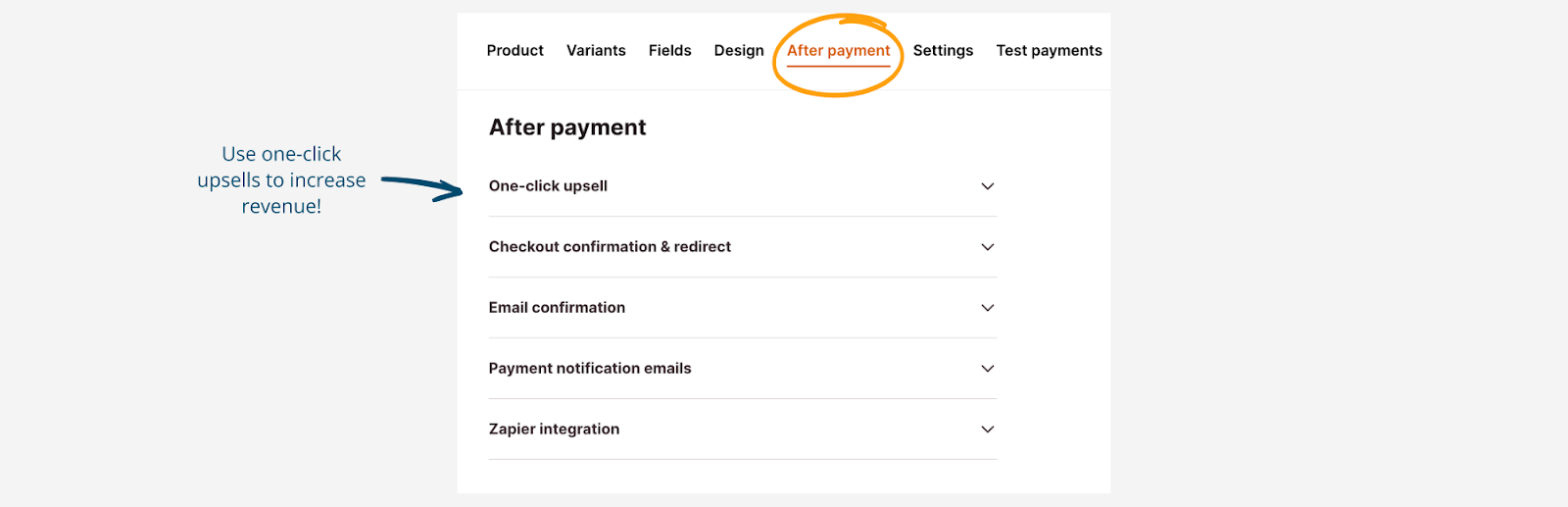Click Payment notification emails section title

(590, 369)
